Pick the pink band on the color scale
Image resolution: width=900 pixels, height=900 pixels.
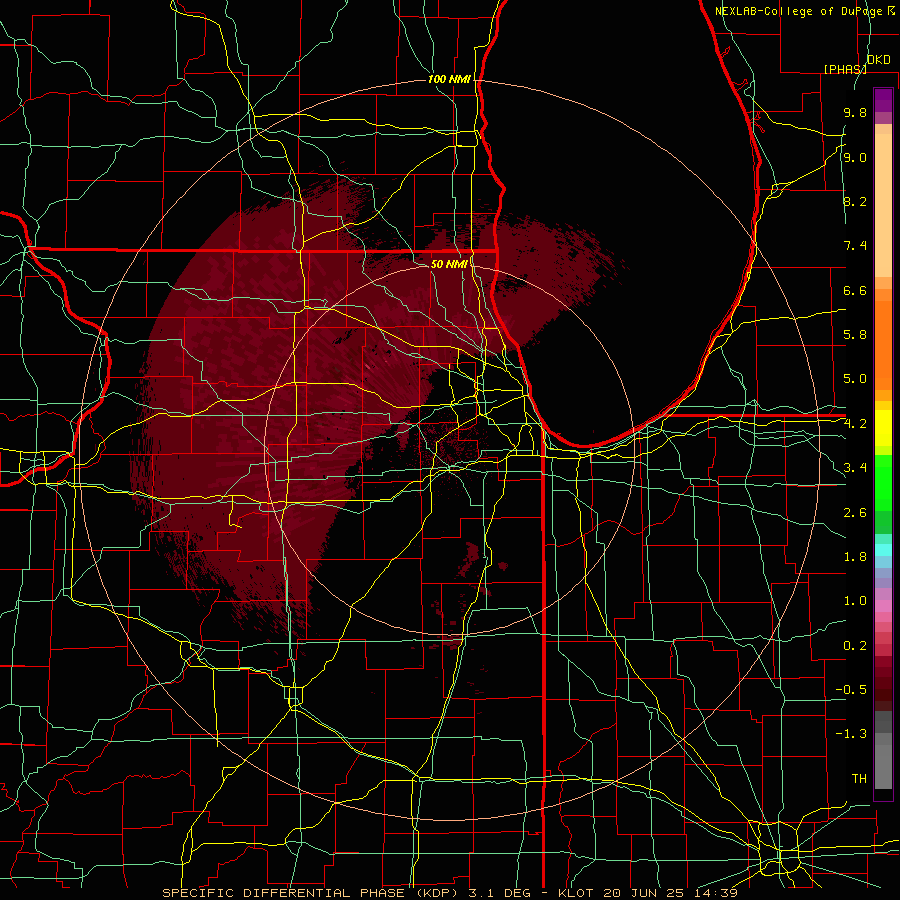pyautogui.click(x=883, y=606)
